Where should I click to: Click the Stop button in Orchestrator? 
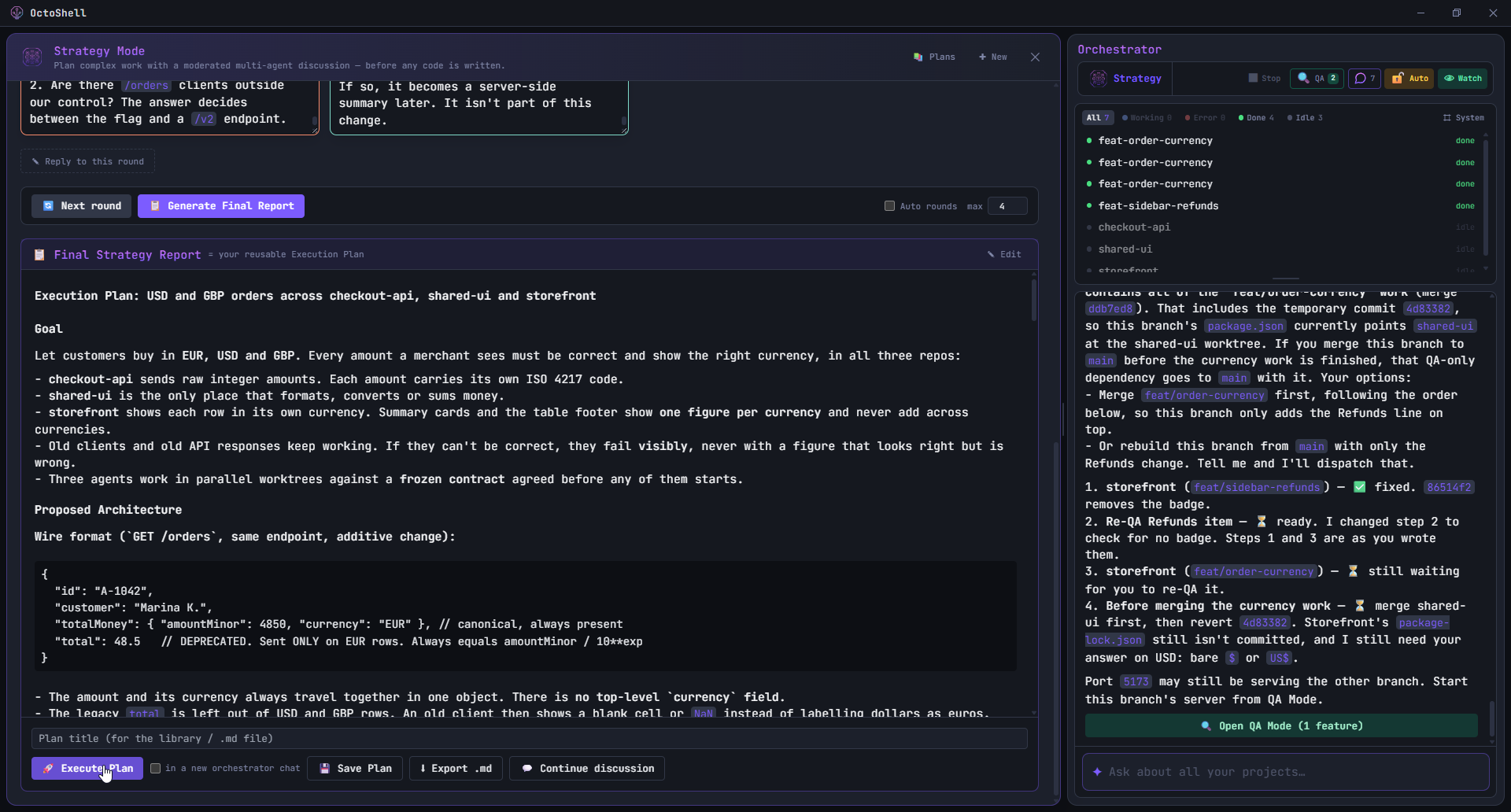[1265, 78]
